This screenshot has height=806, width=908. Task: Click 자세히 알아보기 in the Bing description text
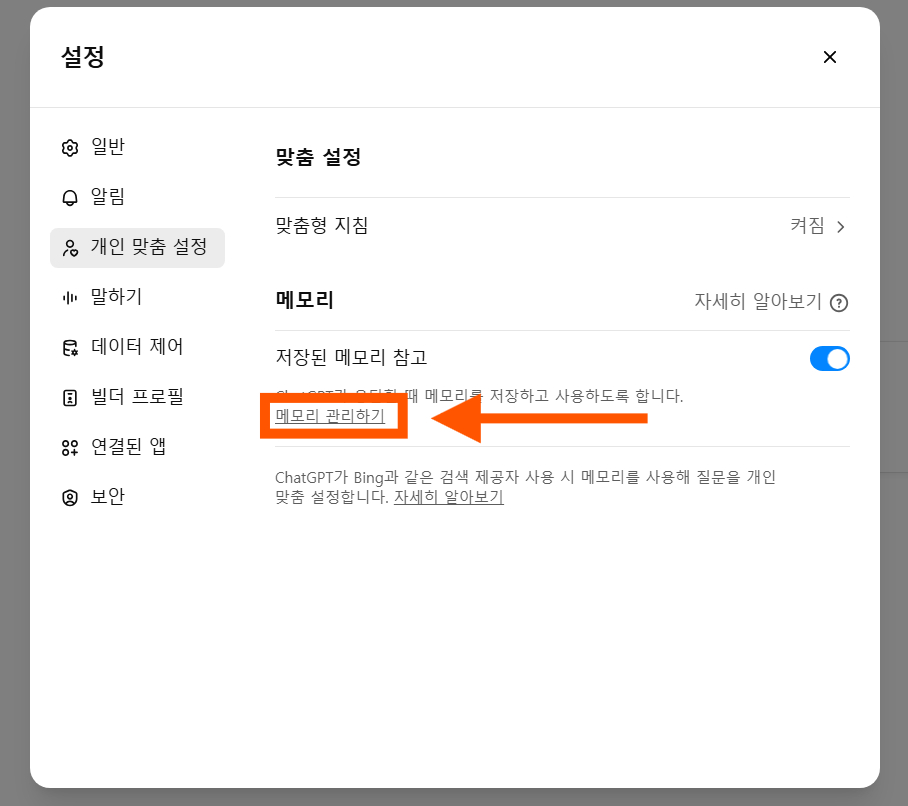click(x=449, y=498)
